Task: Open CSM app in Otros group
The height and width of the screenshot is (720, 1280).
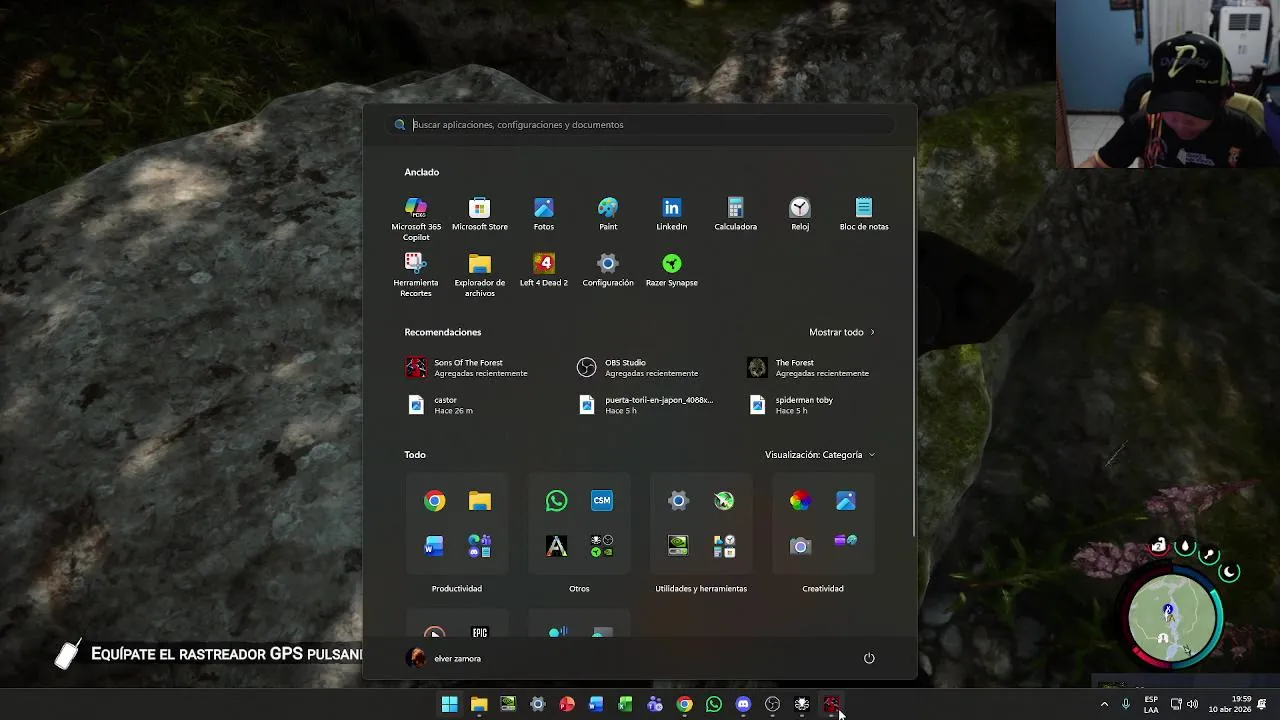Action: 602,501
